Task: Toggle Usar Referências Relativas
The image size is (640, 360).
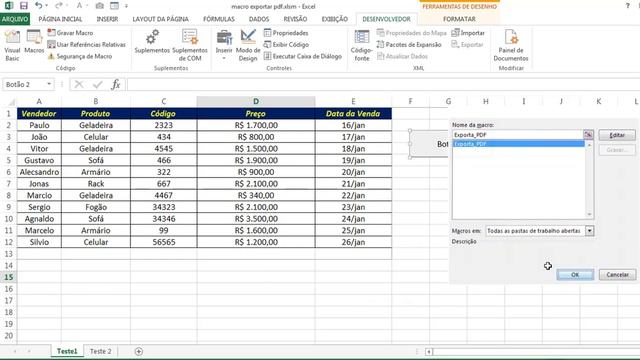Action: pyautogui.click(x=87, y=44)
